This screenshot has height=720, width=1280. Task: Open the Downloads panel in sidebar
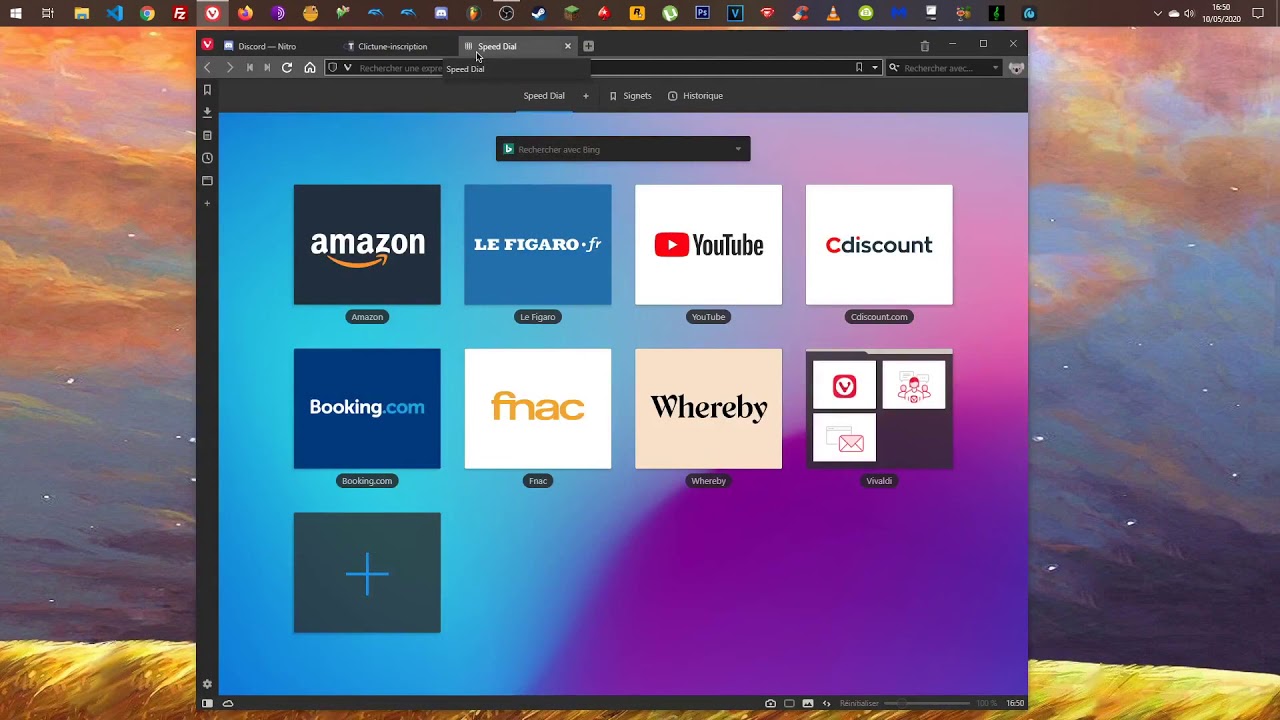coord(207,112)
